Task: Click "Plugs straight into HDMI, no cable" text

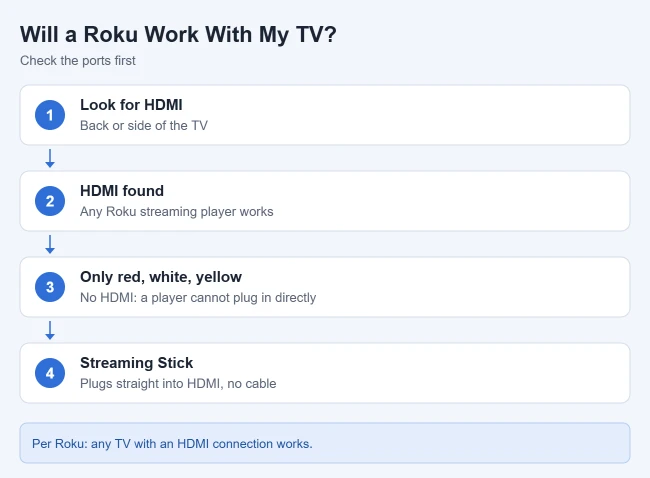Action: [x=178, y=383]
